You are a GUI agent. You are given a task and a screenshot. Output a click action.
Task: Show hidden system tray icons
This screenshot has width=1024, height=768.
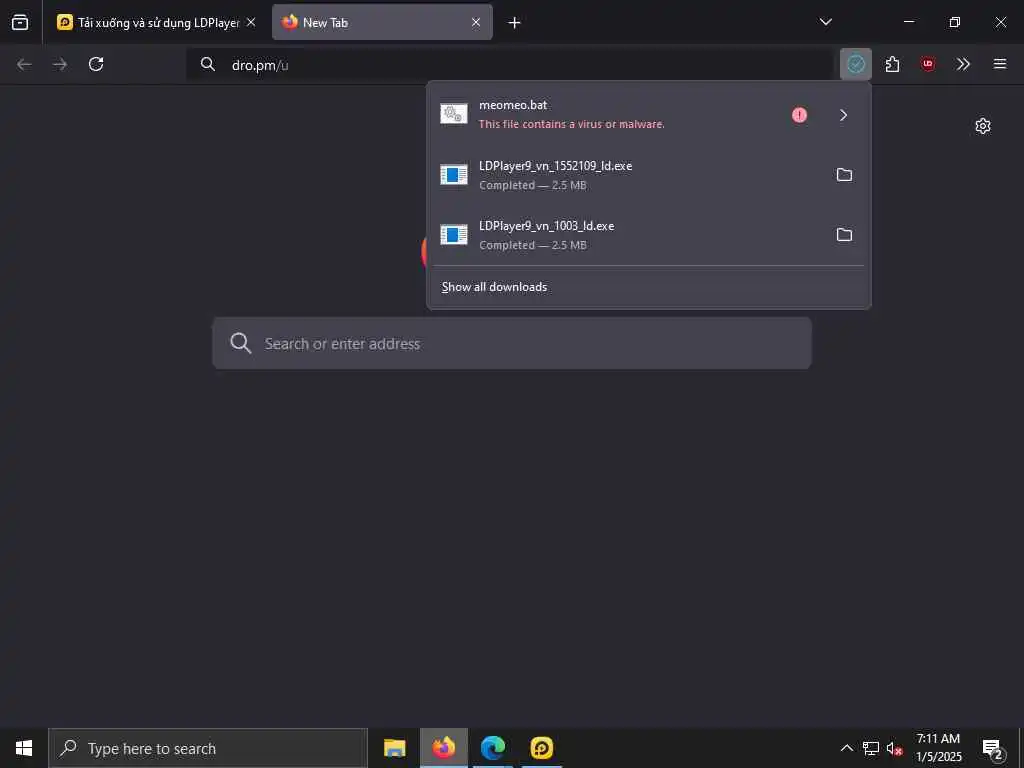[846, 748]
